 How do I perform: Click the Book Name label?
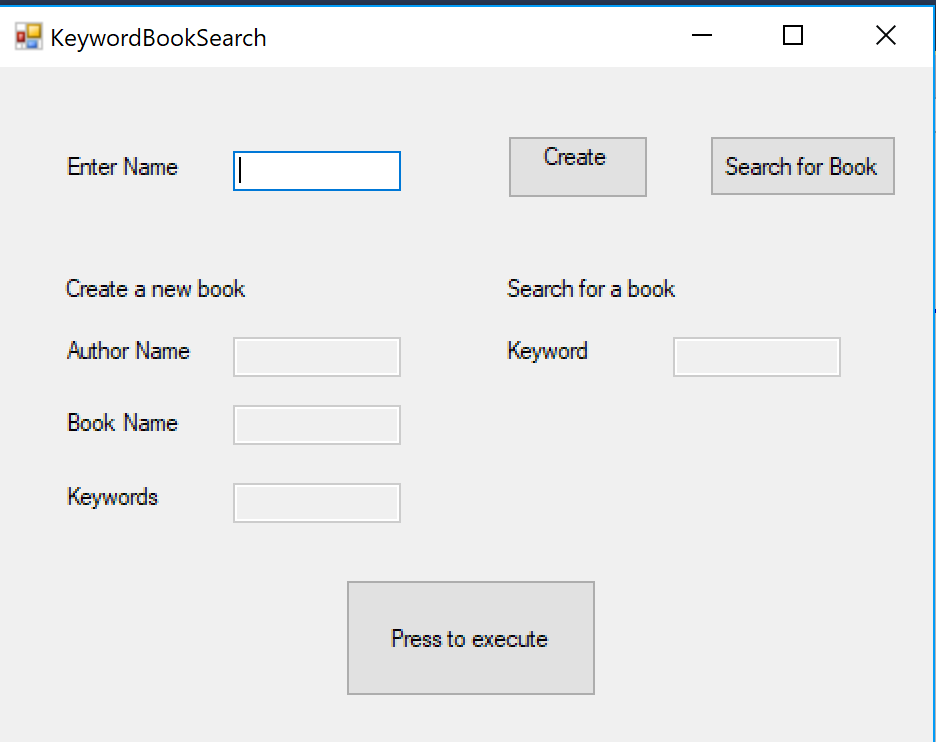pyautogui.click(x=122, y=423)
